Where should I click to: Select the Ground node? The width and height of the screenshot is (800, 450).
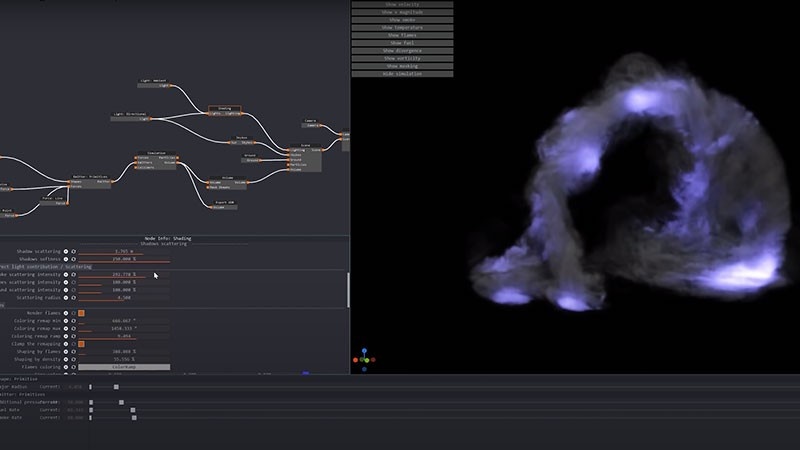click(x=251, y=158)
